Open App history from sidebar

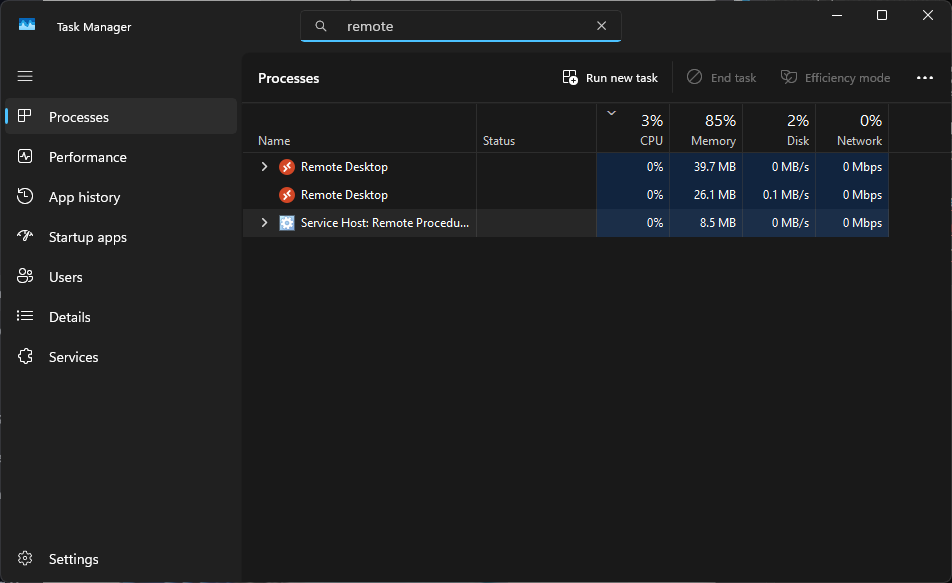tap(84, 197)
